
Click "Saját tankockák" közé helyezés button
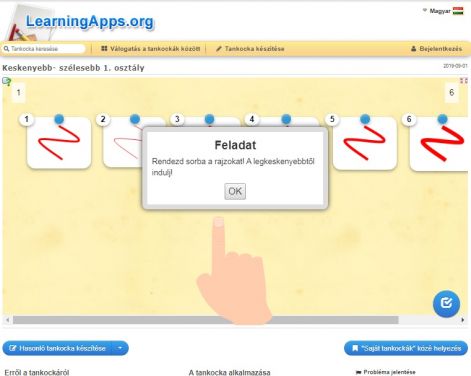pos(406,348)
